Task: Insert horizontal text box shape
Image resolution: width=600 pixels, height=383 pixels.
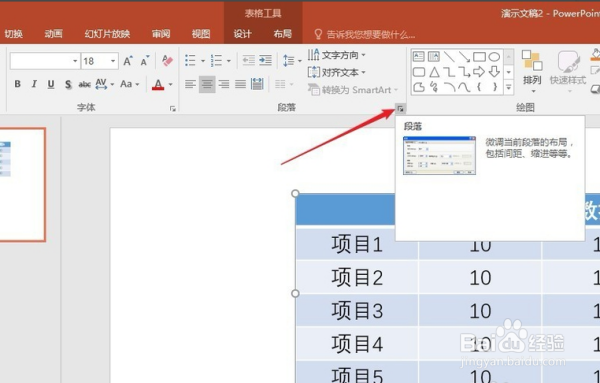Action: (419, 57)
